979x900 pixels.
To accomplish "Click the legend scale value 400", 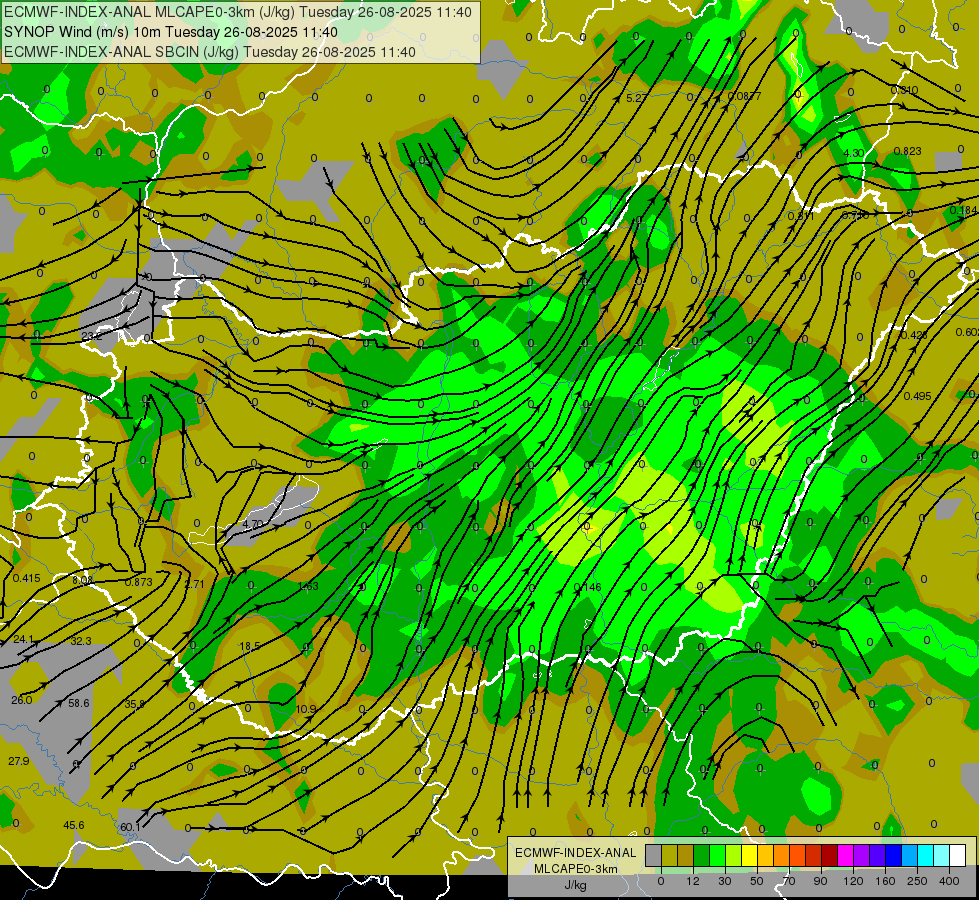I will 949,881.
